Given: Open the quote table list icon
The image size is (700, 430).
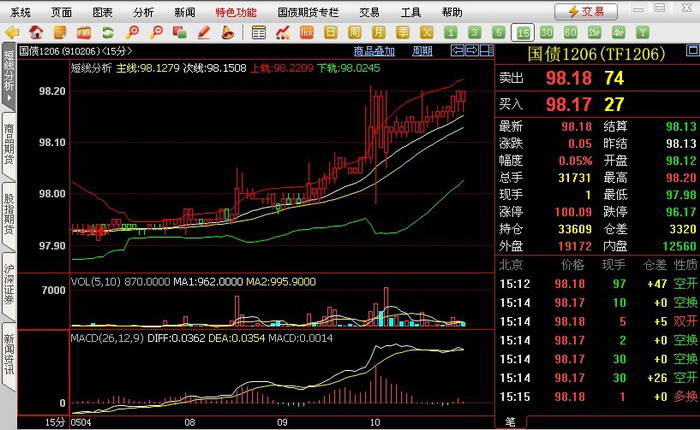Looking at the screenshot, I should [258, 33].
